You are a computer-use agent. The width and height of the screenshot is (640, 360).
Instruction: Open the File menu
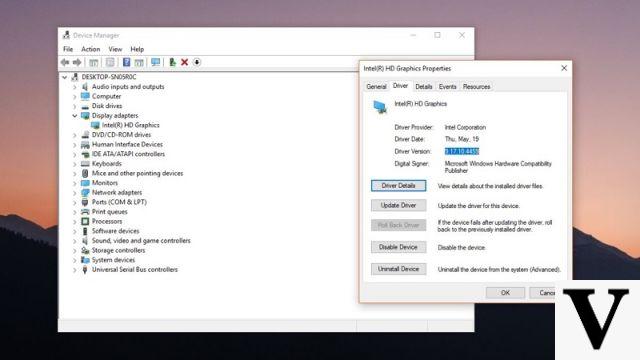tap(68, 49)
